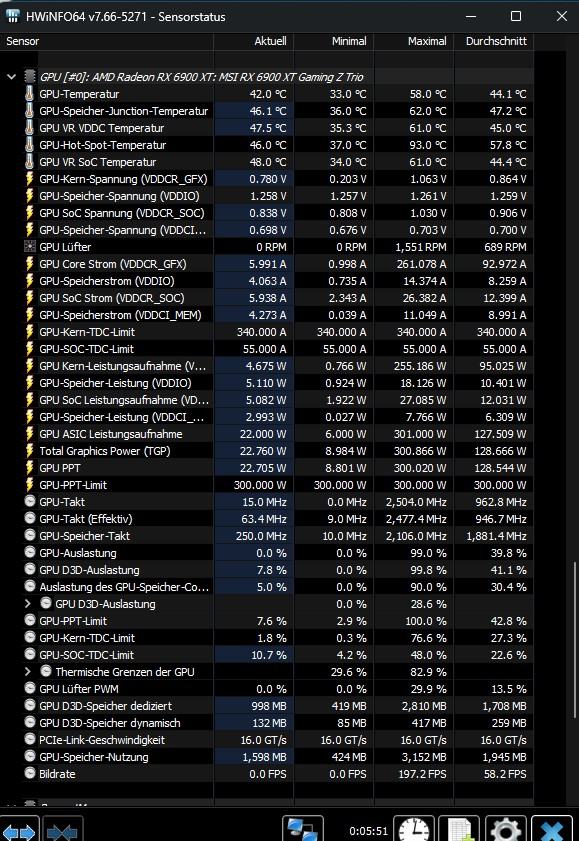Click lightning icon of GPU Core Strom row
The width and height of the screenshot is (579, 841).
tap(30, 264)
